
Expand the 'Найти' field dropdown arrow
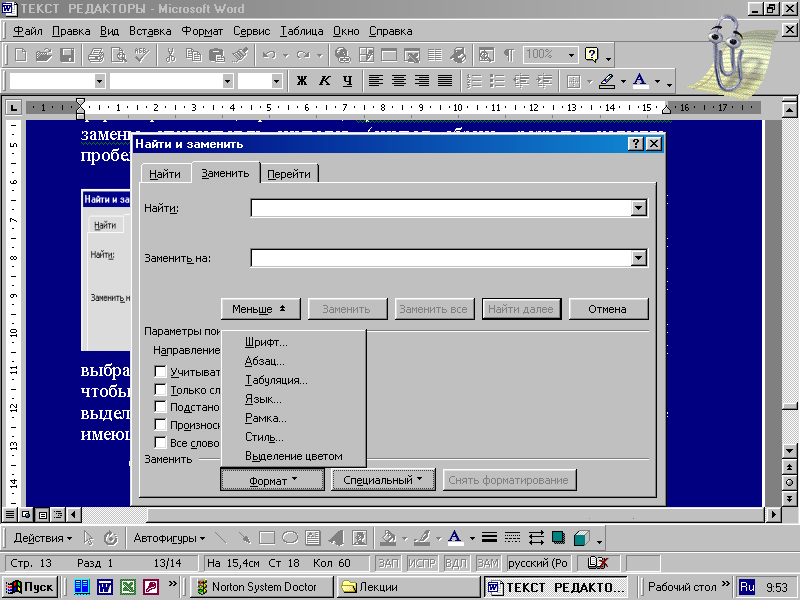(x=638, y=208)
